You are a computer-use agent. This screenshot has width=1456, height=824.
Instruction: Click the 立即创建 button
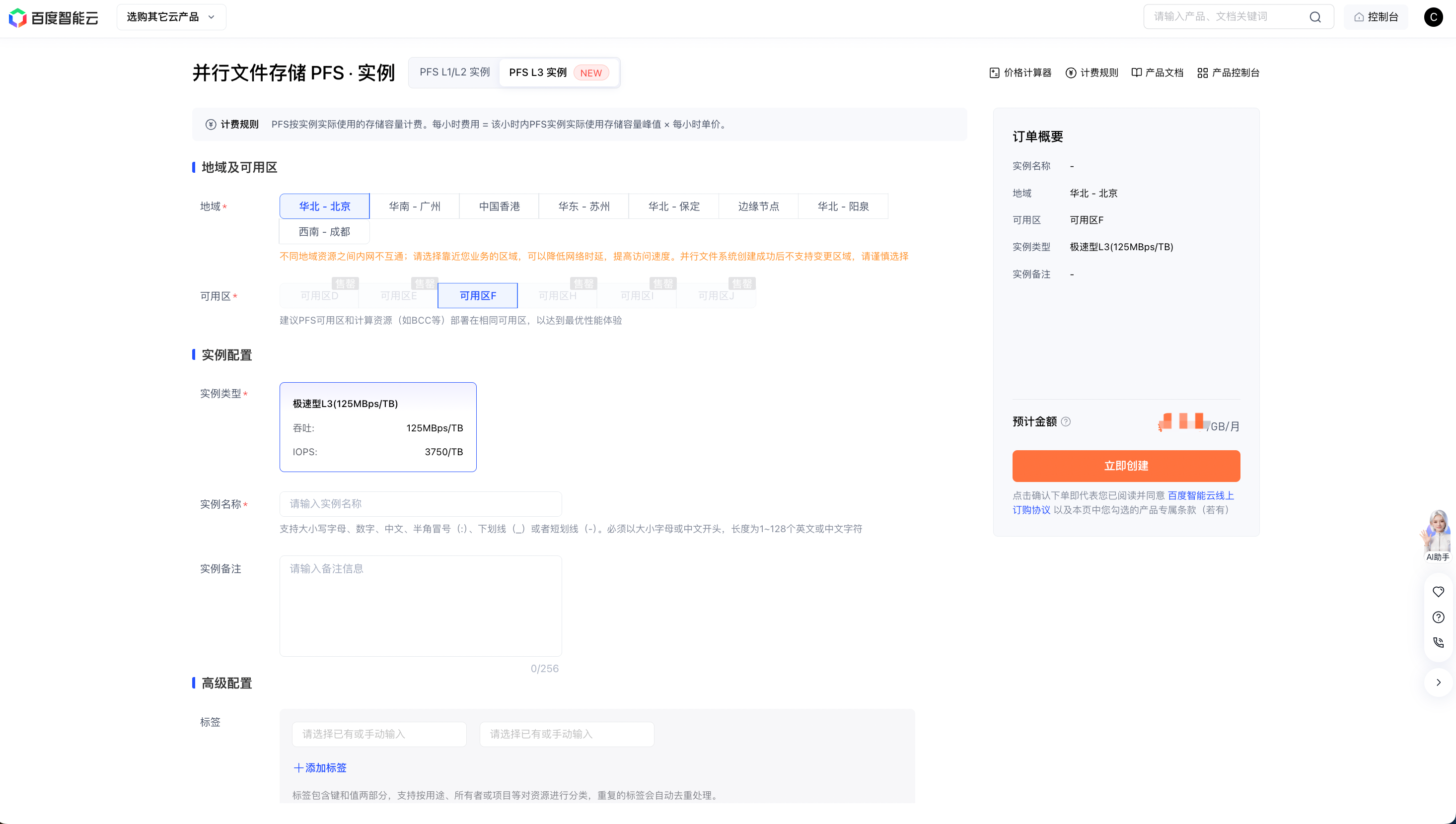[1126, 466]
